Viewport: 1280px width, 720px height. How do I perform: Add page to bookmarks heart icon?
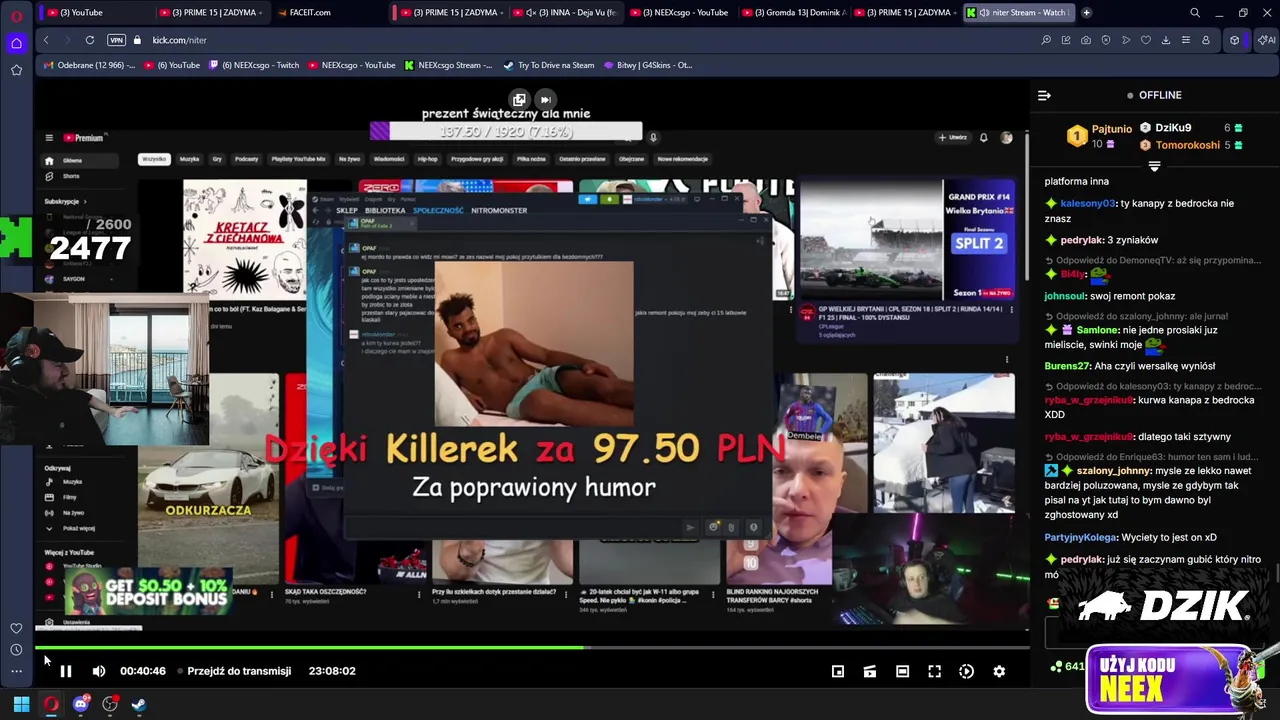click(1146, 40)
